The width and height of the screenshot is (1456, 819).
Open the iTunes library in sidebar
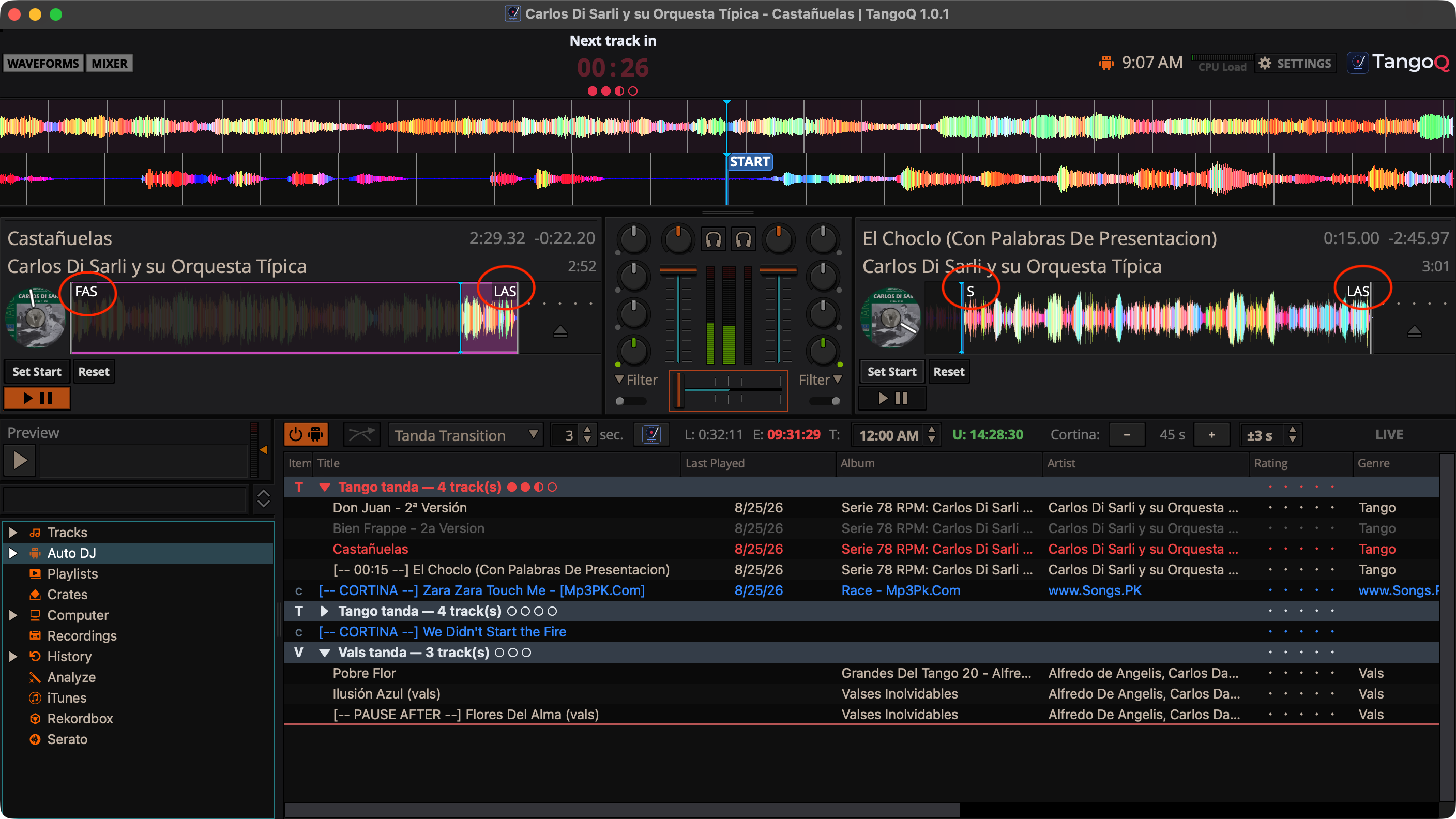(67, 697)
